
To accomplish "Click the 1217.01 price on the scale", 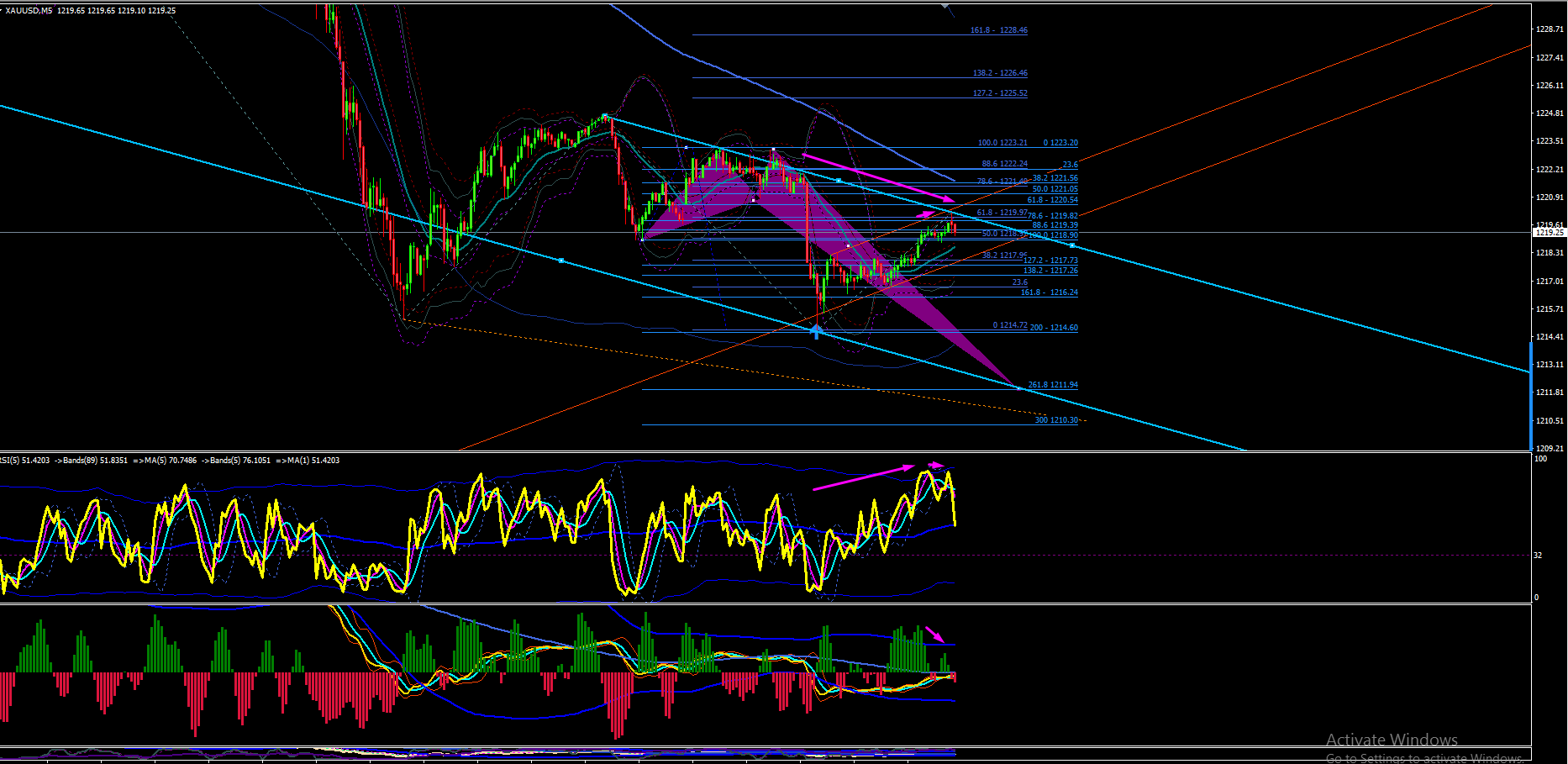I will [1550, 282].
